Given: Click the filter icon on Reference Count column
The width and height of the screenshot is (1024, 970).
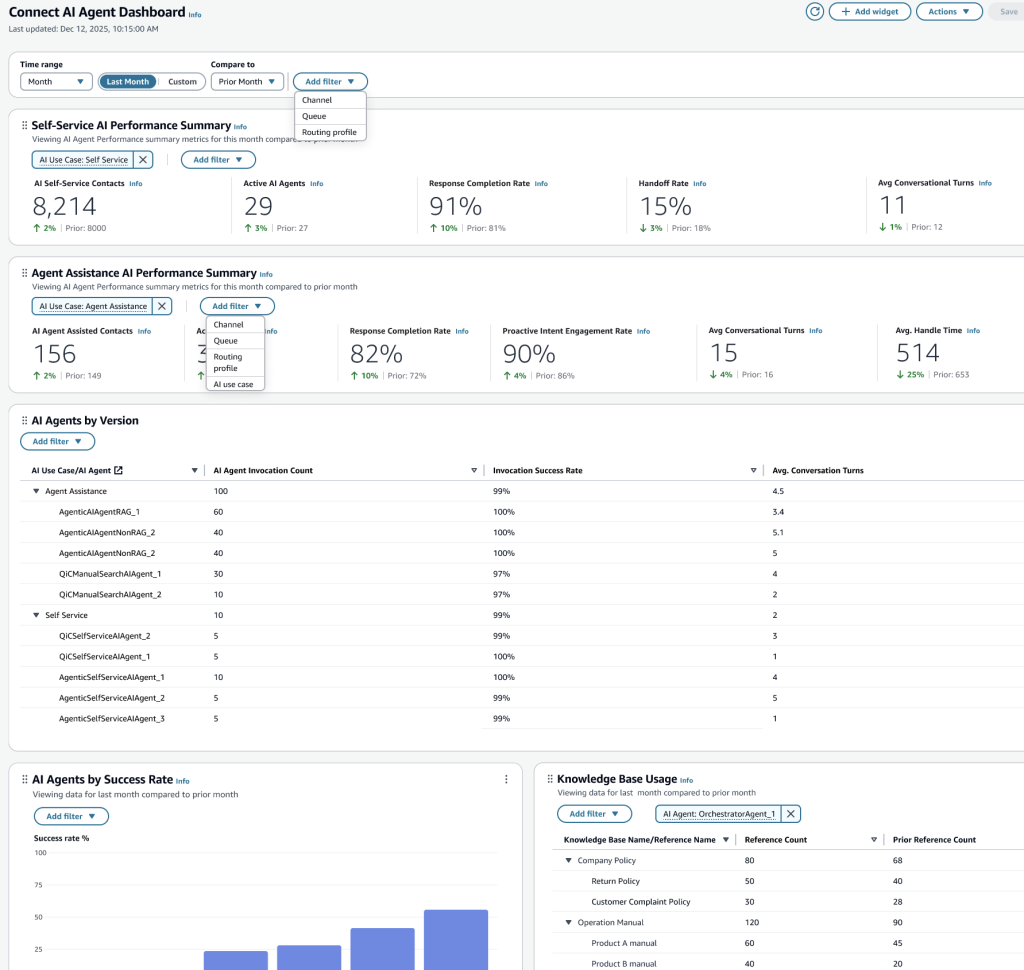Looking at the screenshot, I should point(873,839).
